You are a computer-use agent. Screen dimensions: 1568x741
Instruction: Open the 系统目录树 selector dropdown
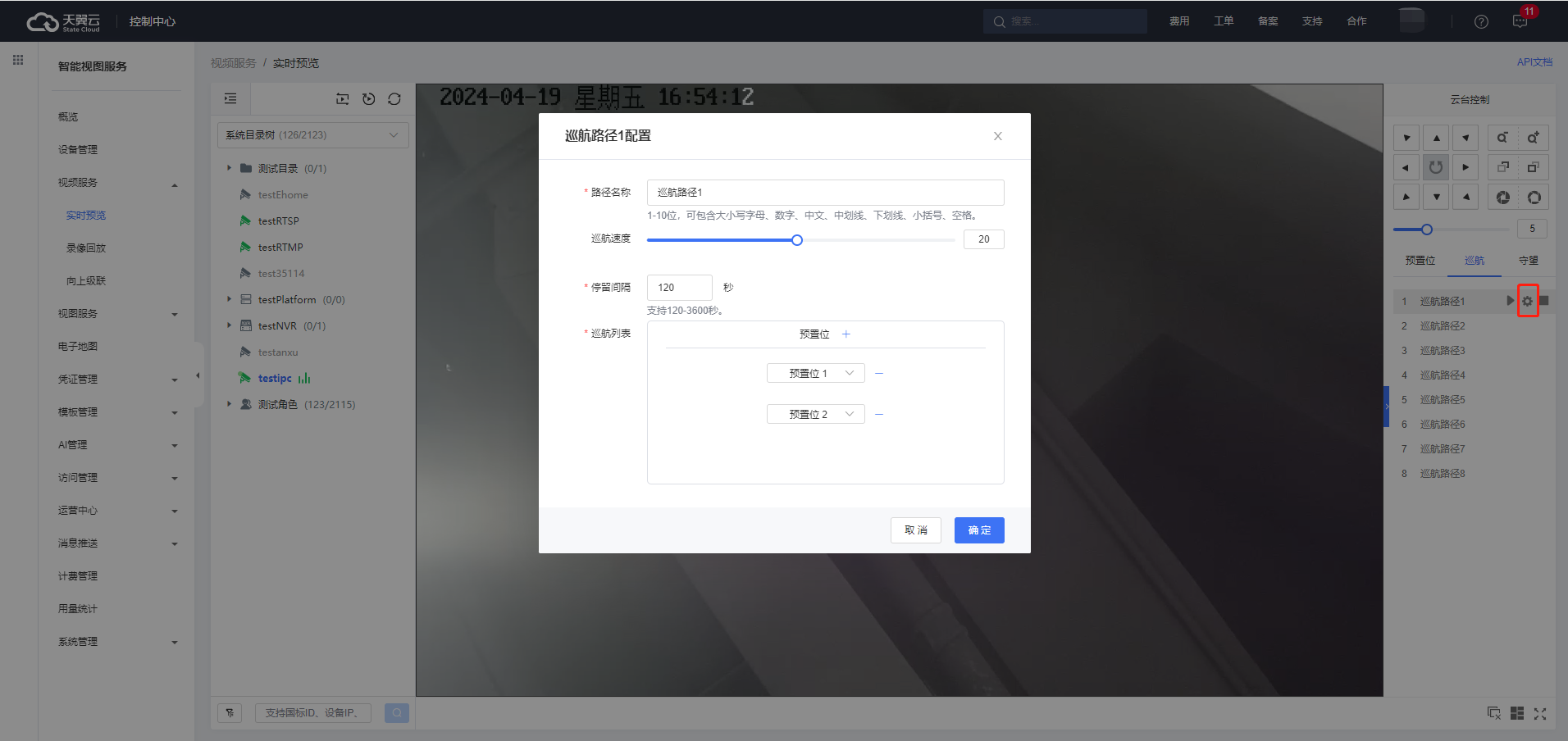point(313,135)
